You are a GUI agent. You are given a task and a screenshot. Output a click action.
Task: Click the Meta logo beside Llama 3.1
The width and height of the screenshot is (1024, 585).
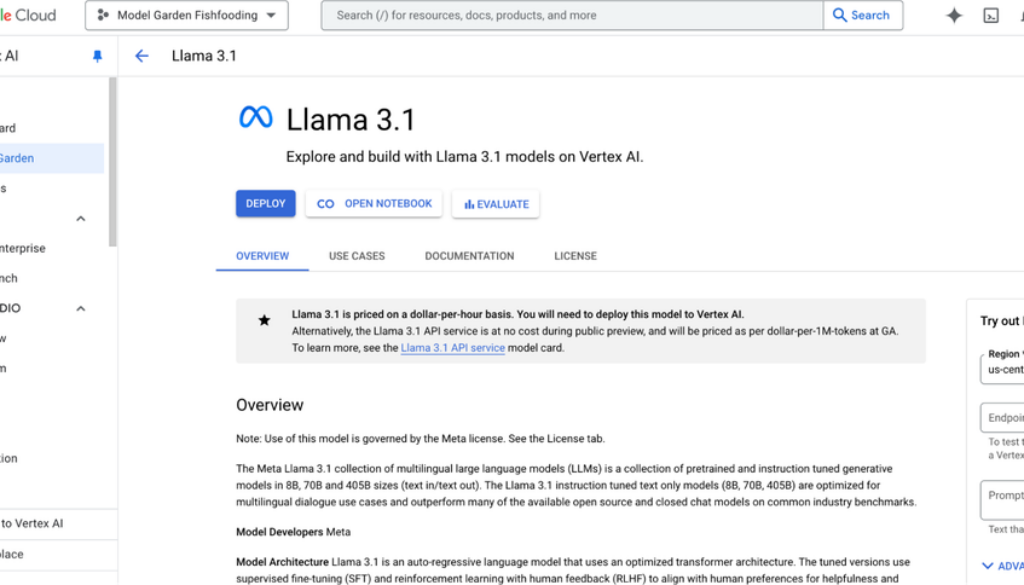click(x=256, y=118)
